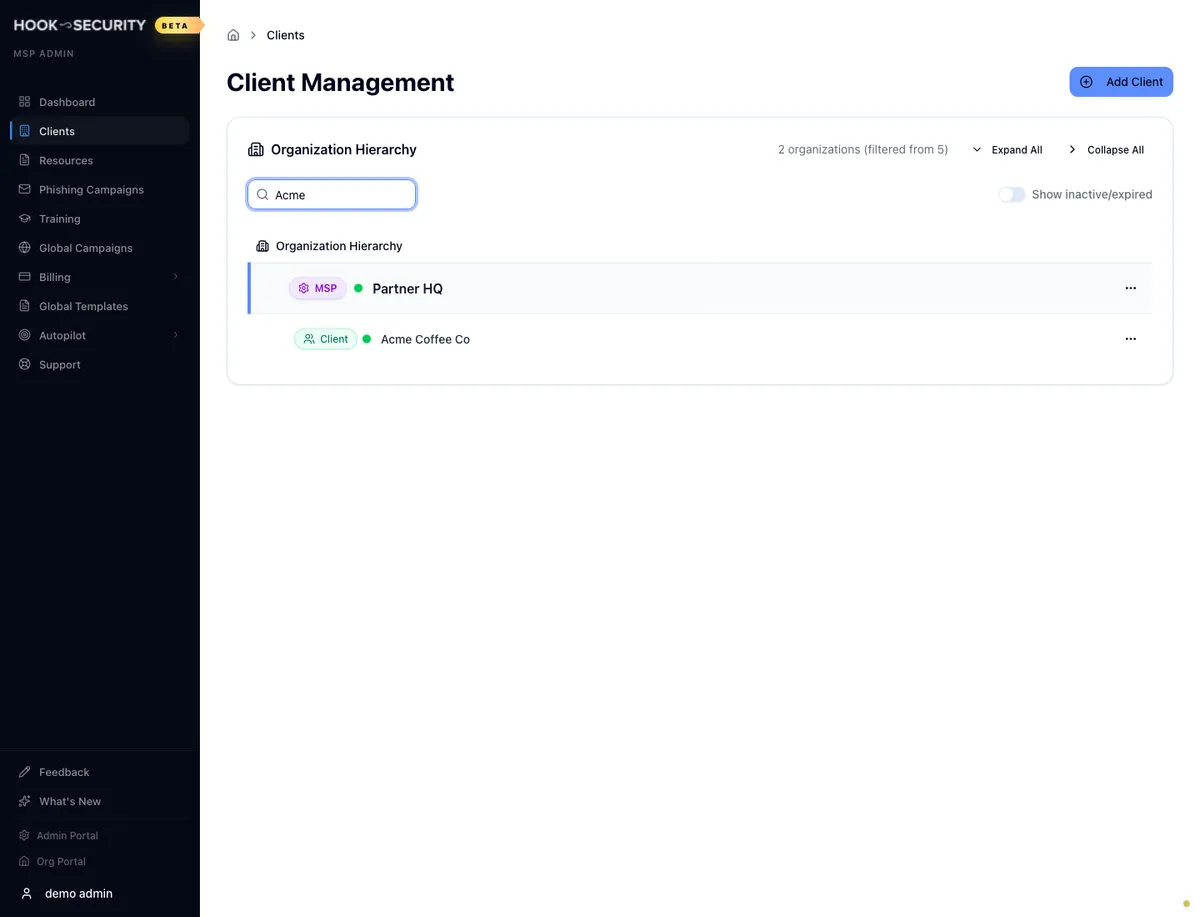
Task: Click the people icon in the Client badge
Action: [x=309, y=339]
